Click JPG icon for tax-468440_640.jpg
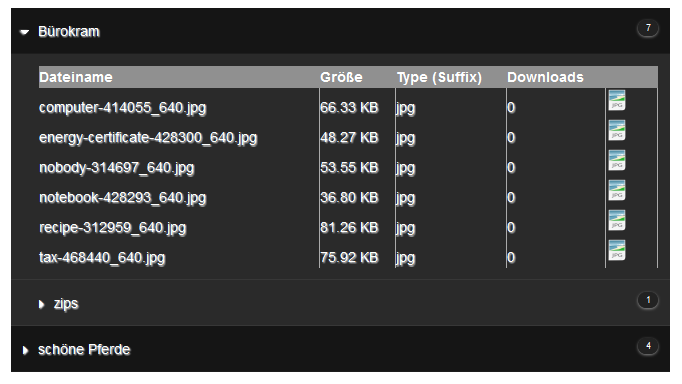Image resolution: width=682 pixels, height=384 pixels. tap(617, 250)
